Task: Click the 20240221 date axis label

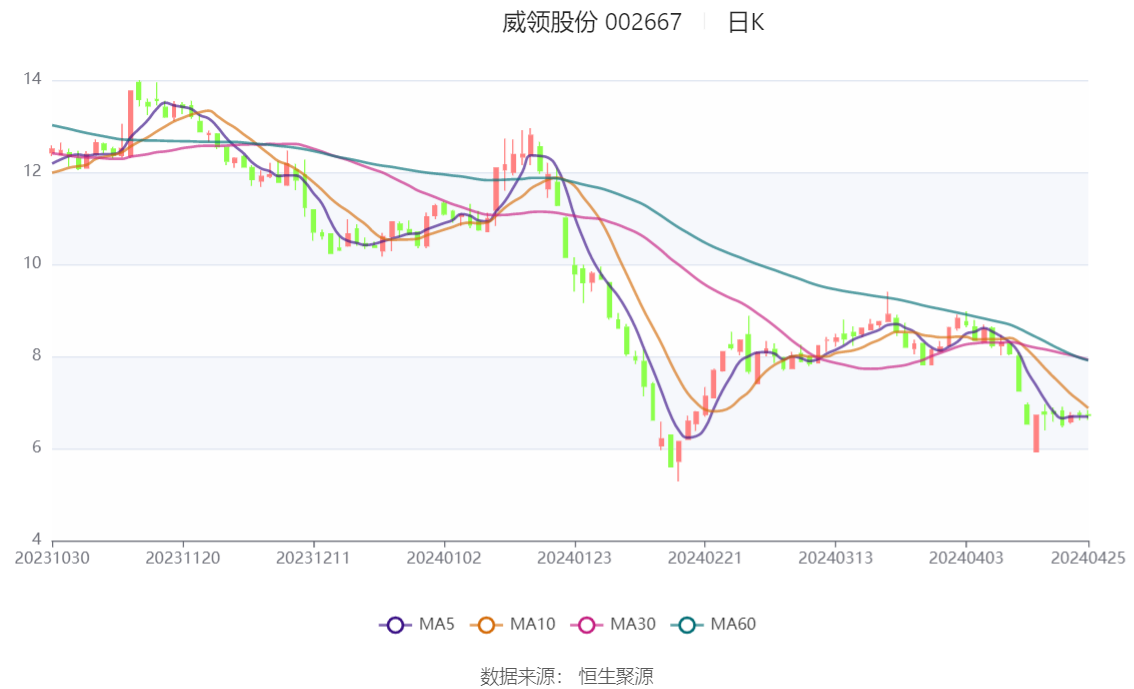Action: pos(705,558)
